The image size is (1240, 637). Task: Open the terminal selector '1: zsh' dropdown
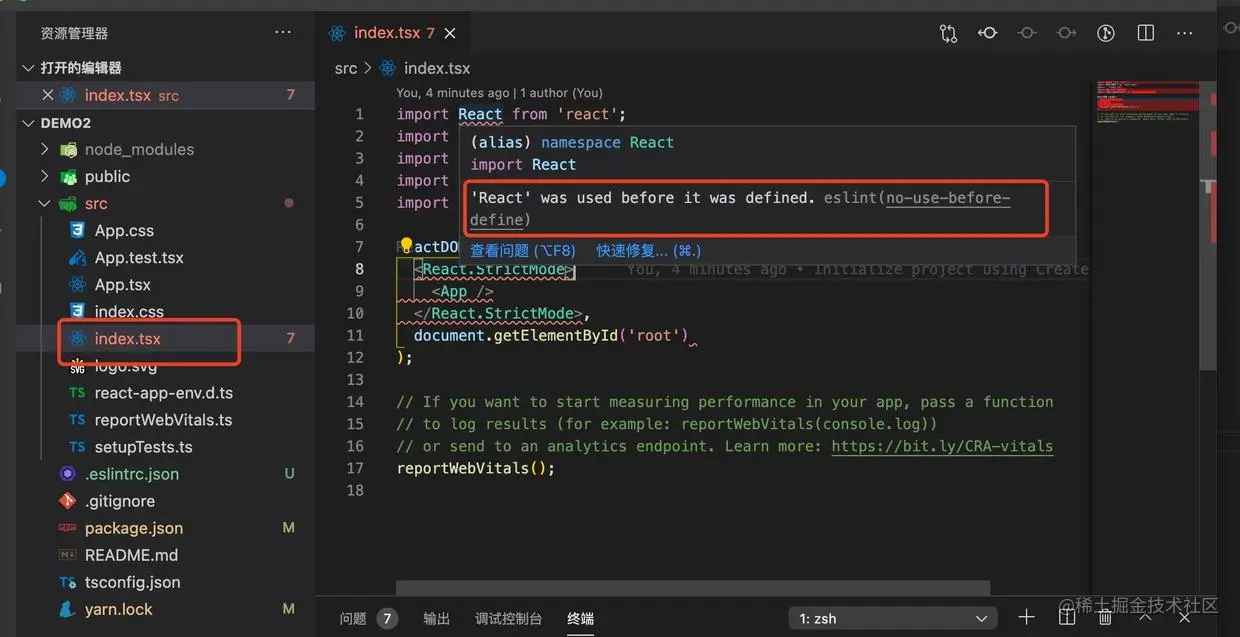[x=893, y=618]
